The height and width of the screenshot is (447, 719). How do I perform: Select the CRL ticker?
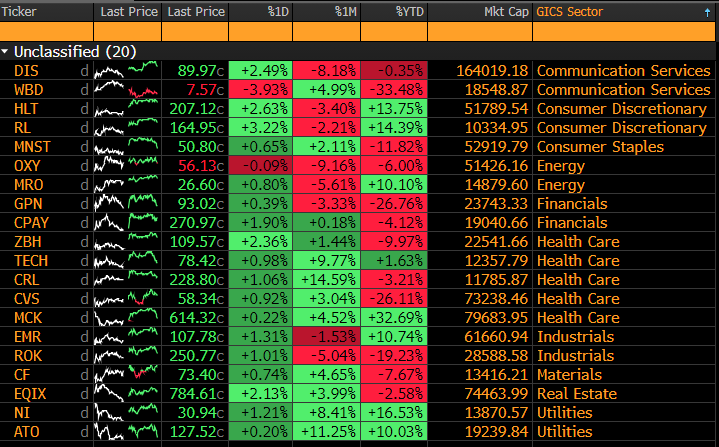click(x=26, y=280)
